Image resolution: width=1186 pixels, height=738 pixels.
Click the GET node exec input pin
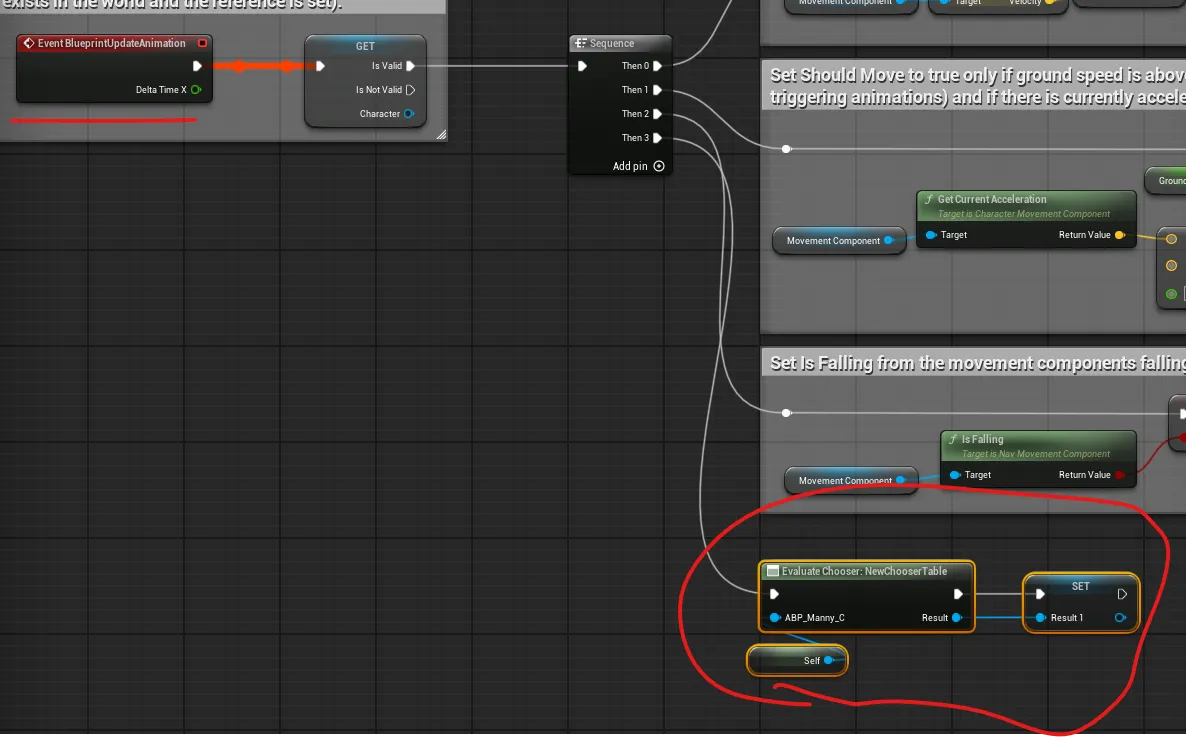(321, 66)
